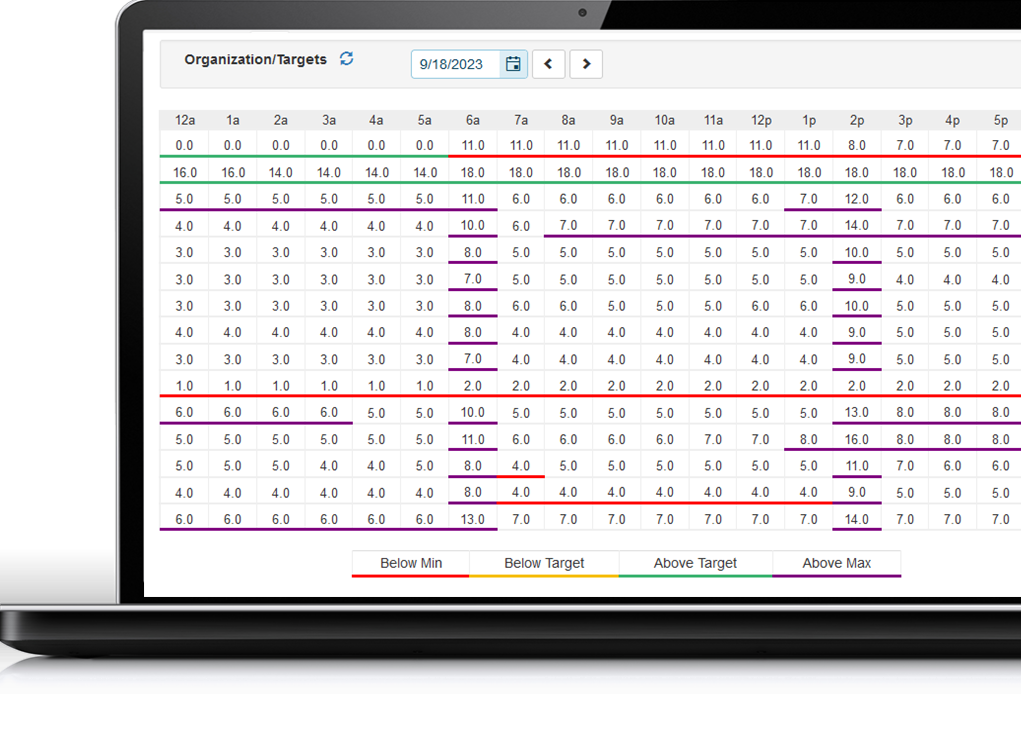Click the 12a column header
Viewport: 1021px width, 748px height.
[x=184, y=120]
